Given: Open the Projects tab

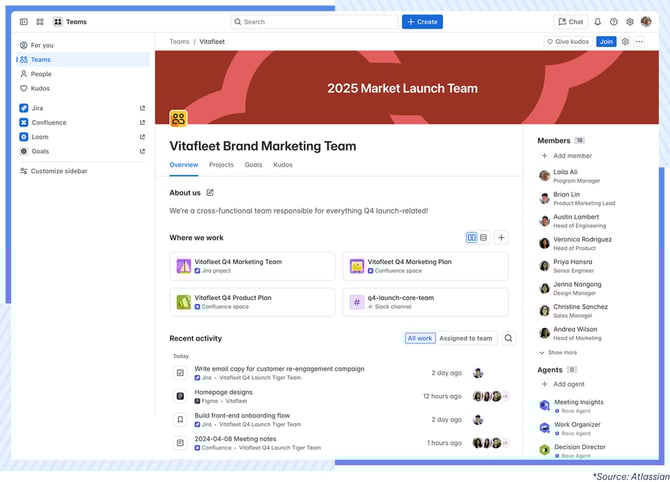Looking at the screenshot, I should 221,165.
